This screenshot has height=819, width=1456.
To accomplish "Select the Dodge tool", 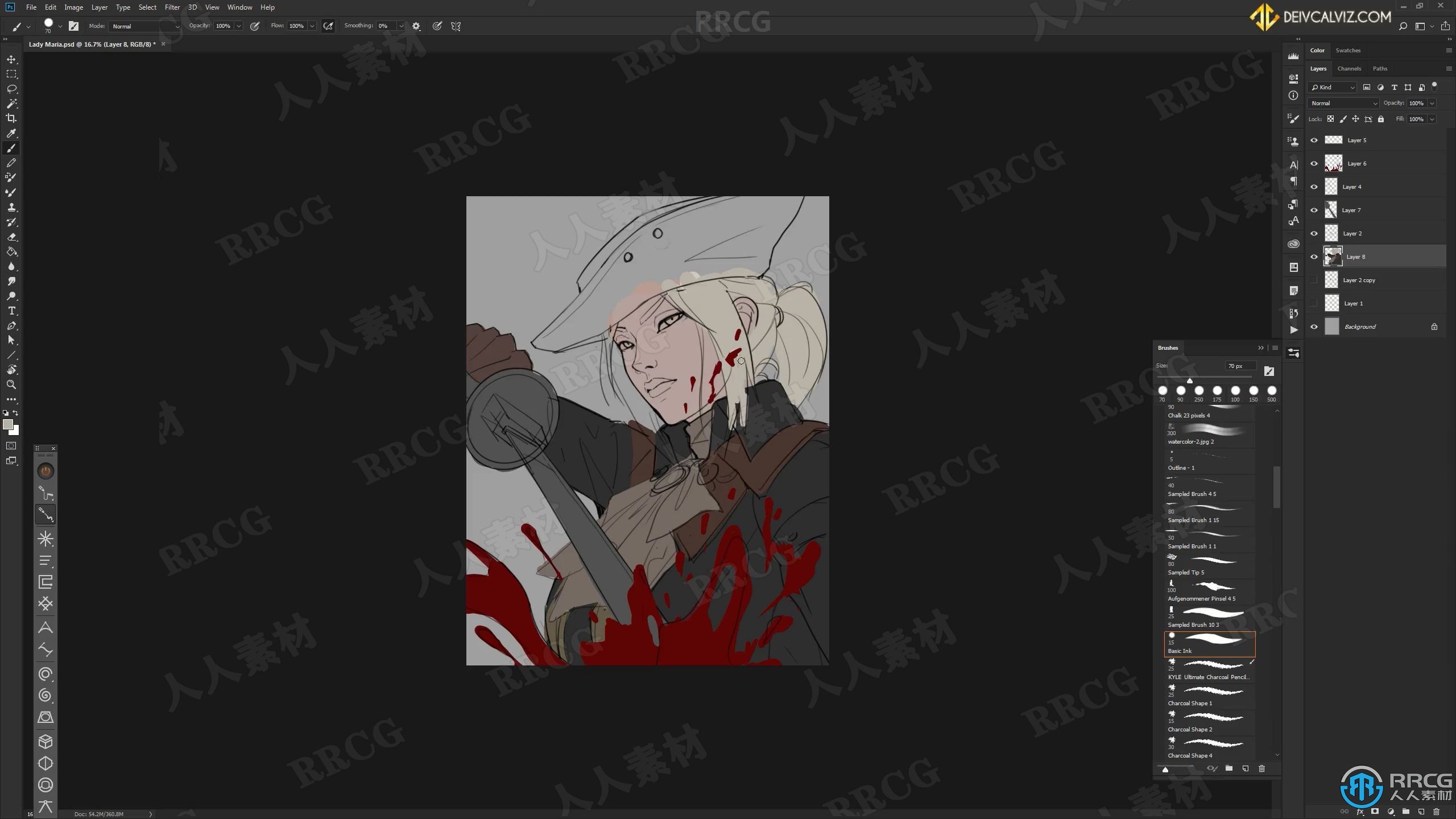I will pos(11,296).
